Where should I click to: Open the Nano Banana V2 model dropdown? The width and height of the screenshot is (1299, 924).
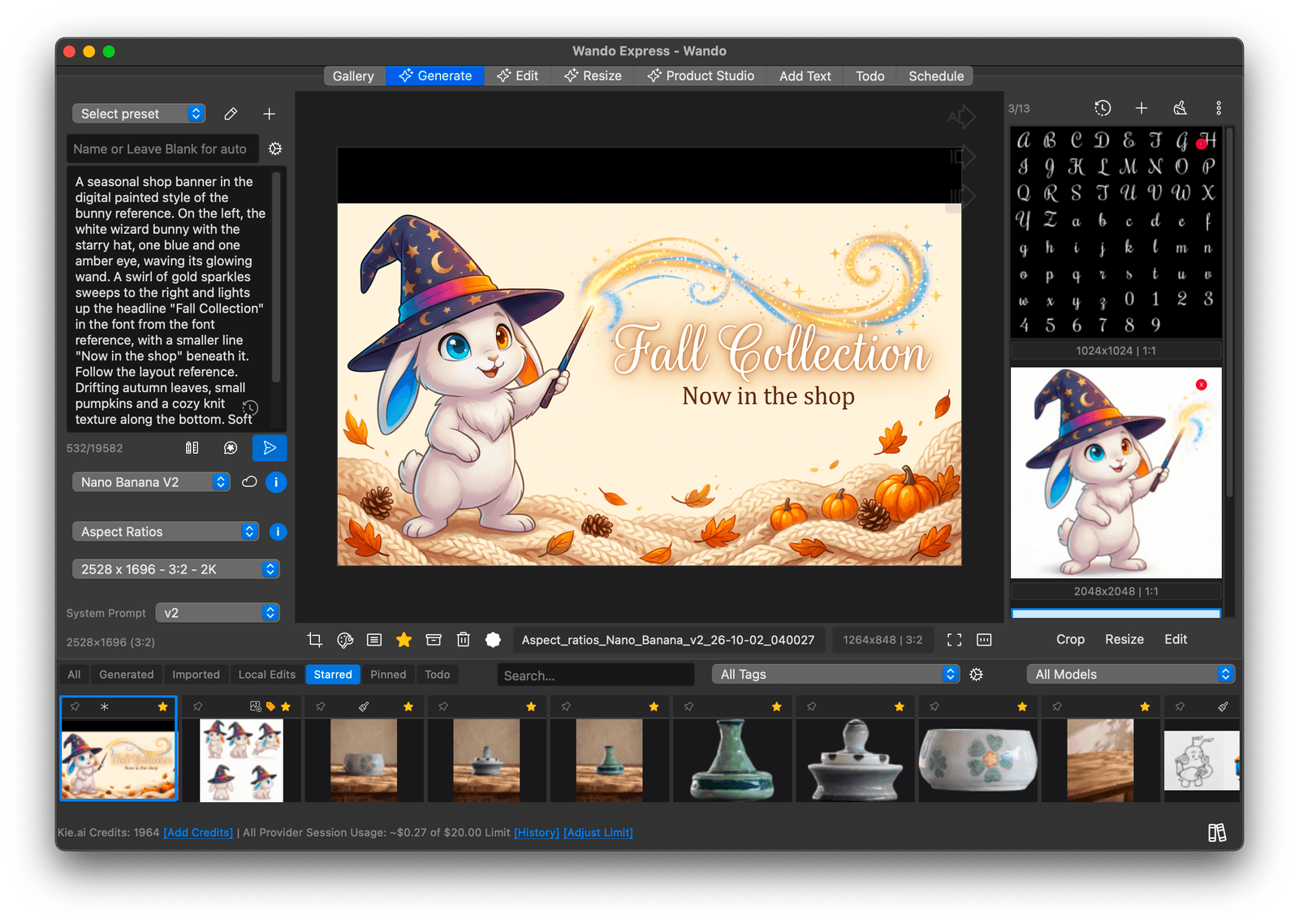point(152,481)
